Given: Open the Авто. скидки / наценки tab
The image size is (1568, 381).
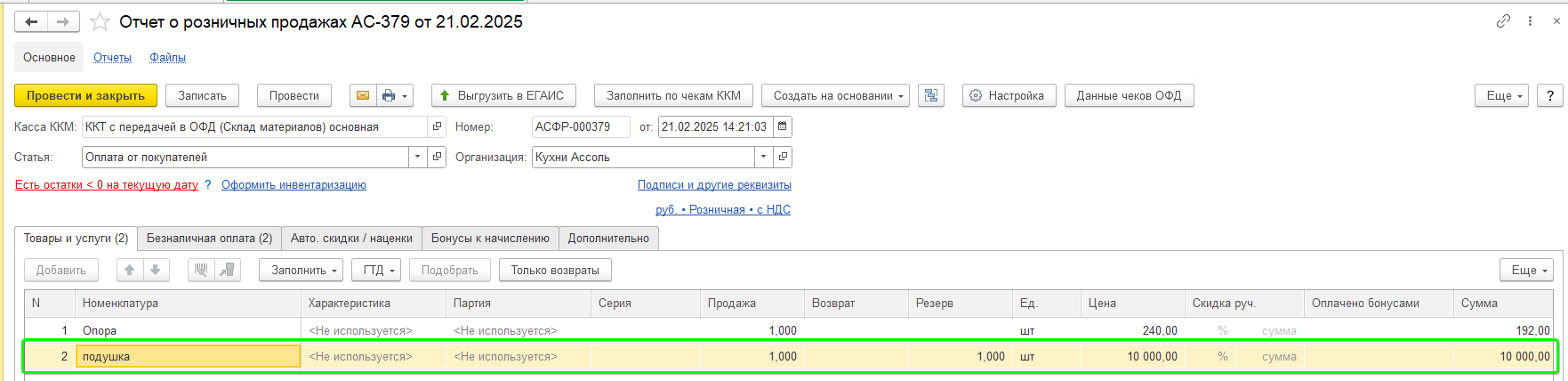Looking at the screenshot, I should [x=351, y=239].
